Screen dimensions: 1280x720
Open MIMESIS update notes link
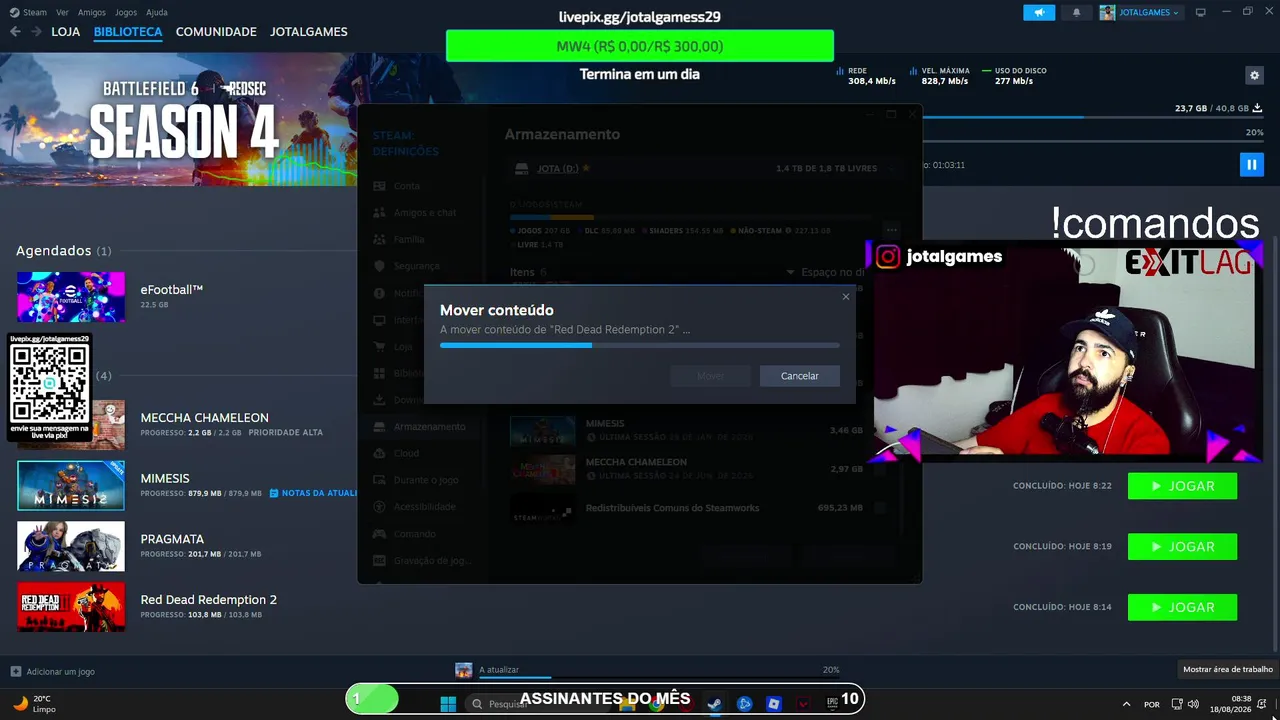coord(313,493)
